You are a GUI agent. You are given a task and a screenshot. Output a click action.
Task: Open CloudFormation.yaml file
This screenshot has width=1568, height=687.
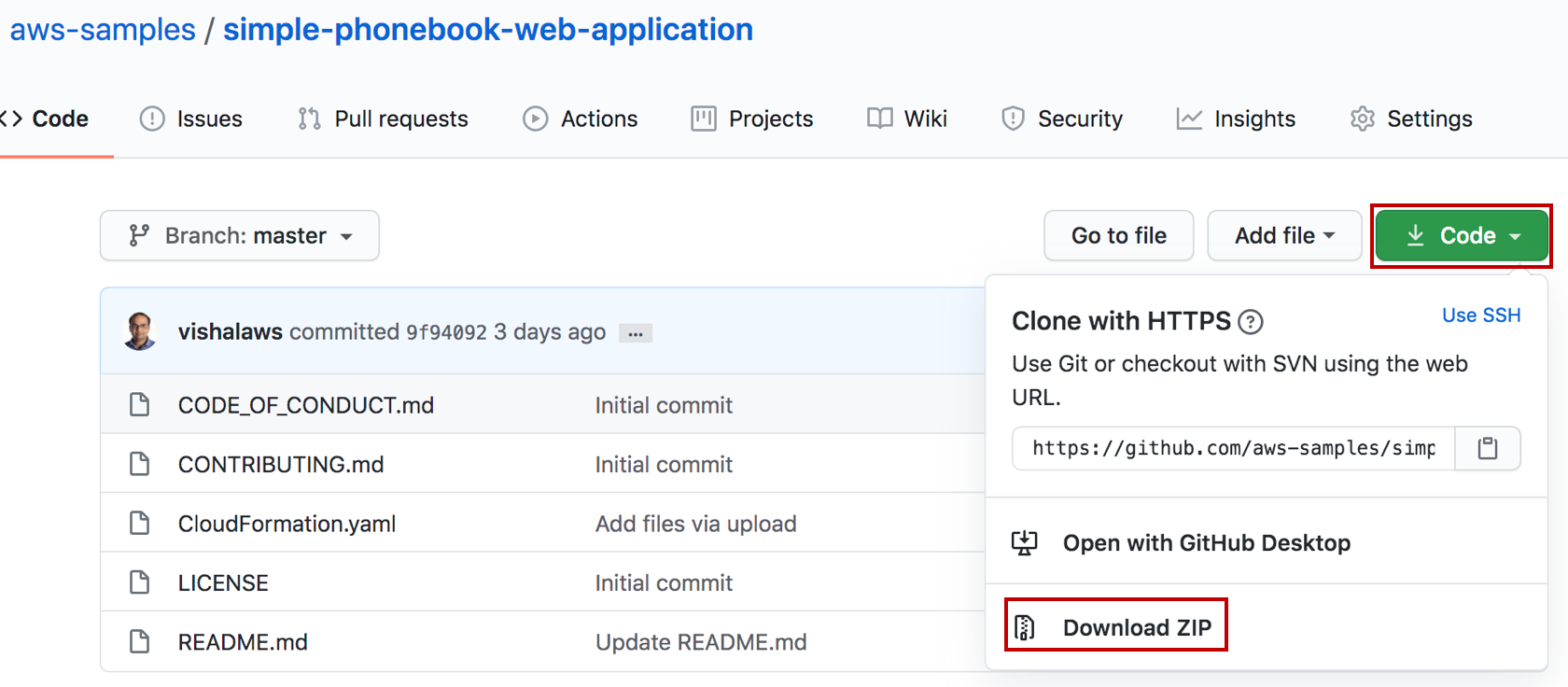(287, 524)
